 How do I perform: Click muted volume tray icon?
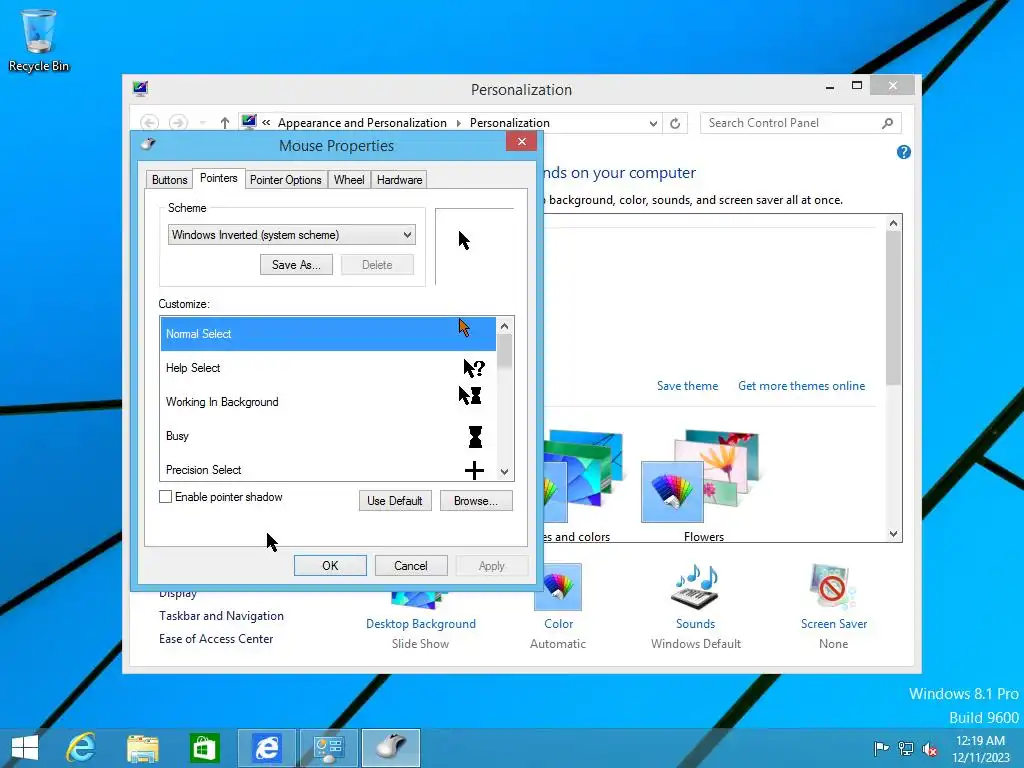(930, 748)
